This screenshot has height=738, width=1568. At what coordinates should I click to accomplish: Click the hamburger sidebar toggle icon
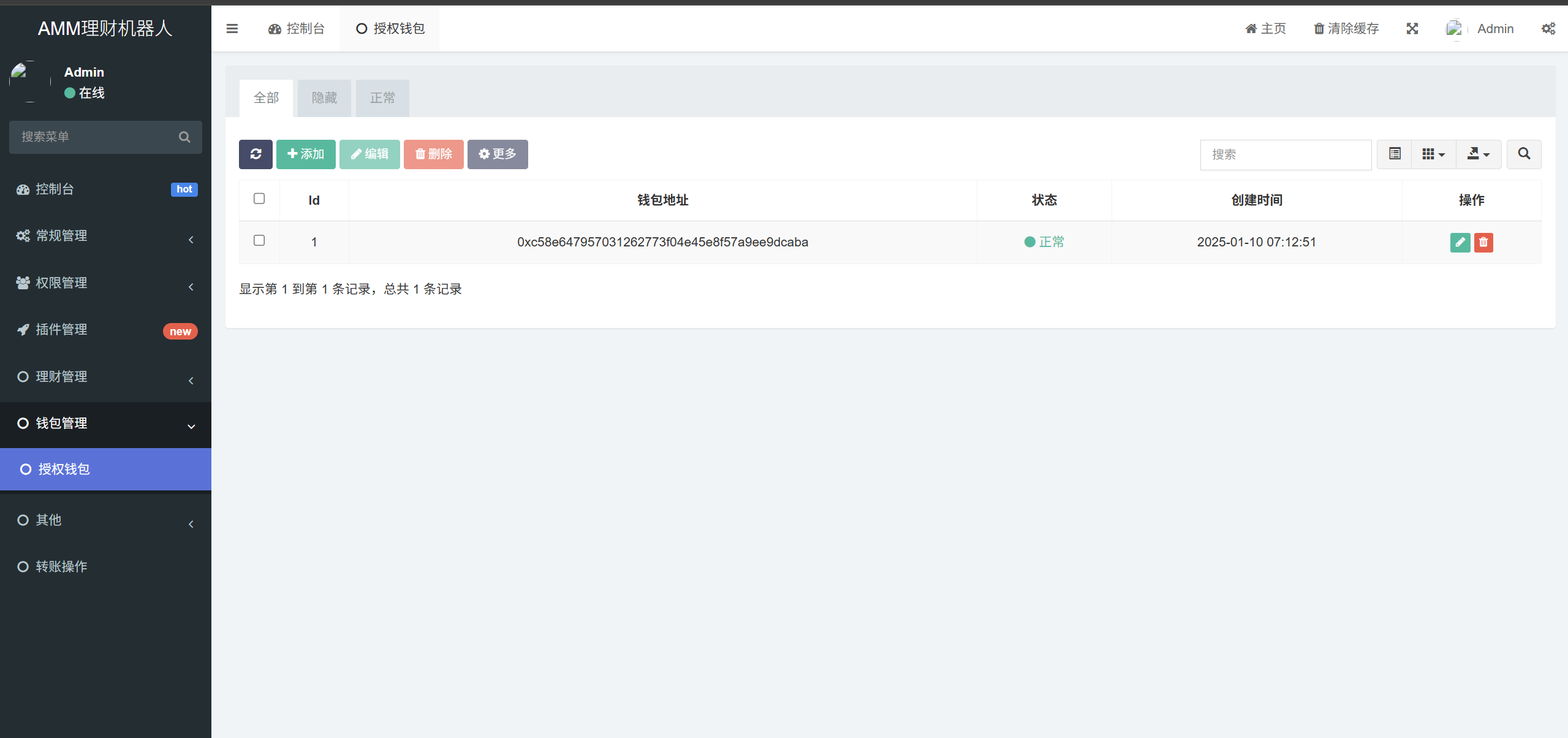point(232,29)
